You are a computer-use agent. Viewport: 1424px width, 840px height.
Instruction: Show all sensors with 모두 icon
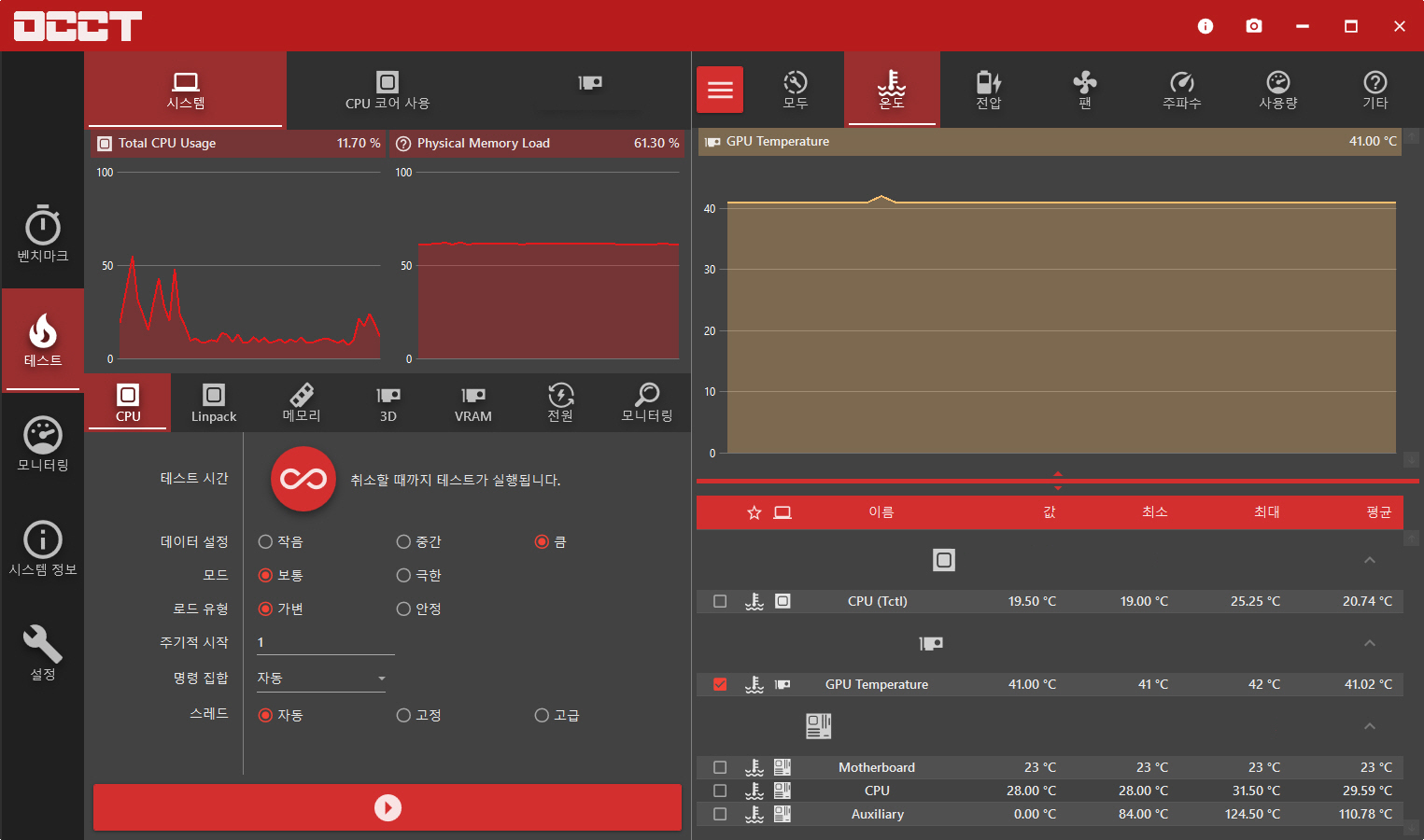click(796, 90)
